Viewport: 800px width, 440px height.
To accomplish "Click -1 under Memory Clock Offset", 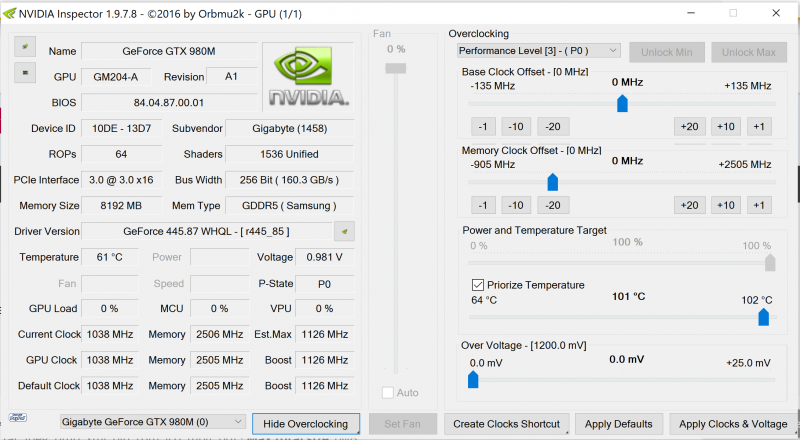I will coord(483,205).
